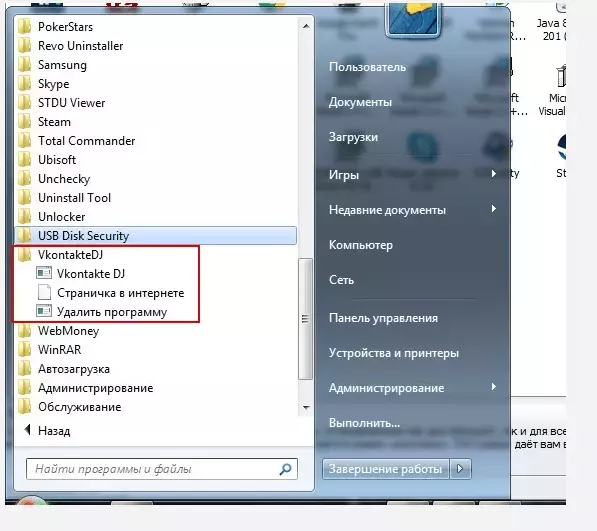Expand the Недавние документы submenu arrow
The image size is (597, 531).
[494, 209]
